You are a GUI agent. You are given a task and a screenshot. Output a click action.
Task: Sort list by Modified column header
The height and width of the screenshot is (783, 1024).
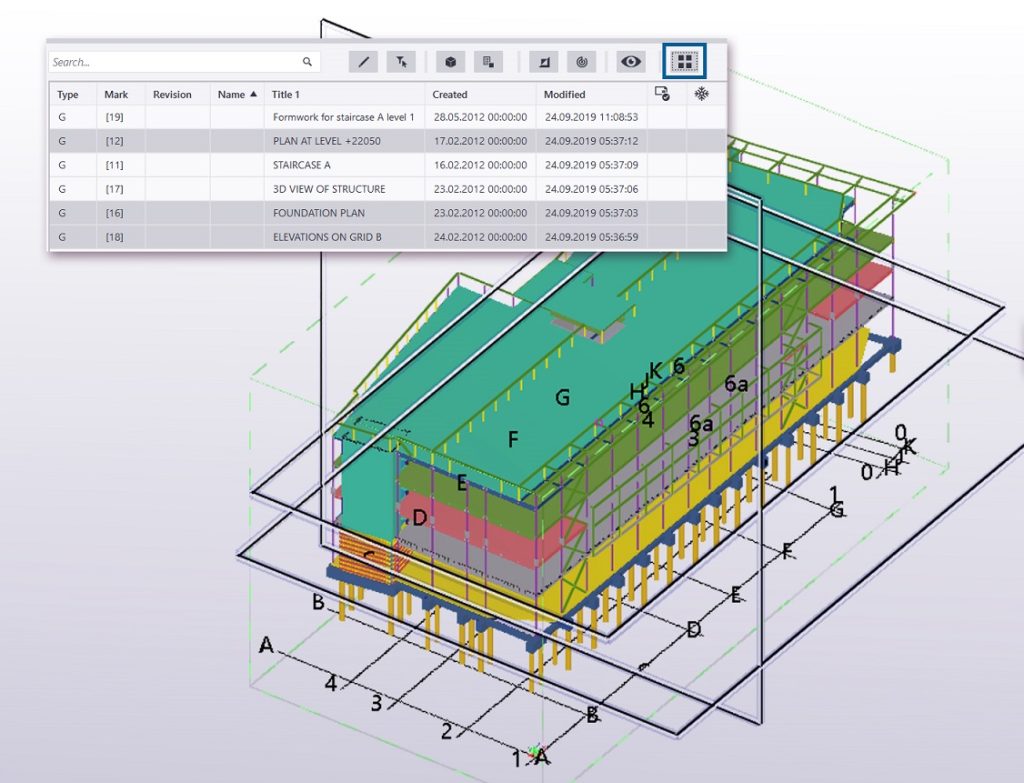[564, 94]
